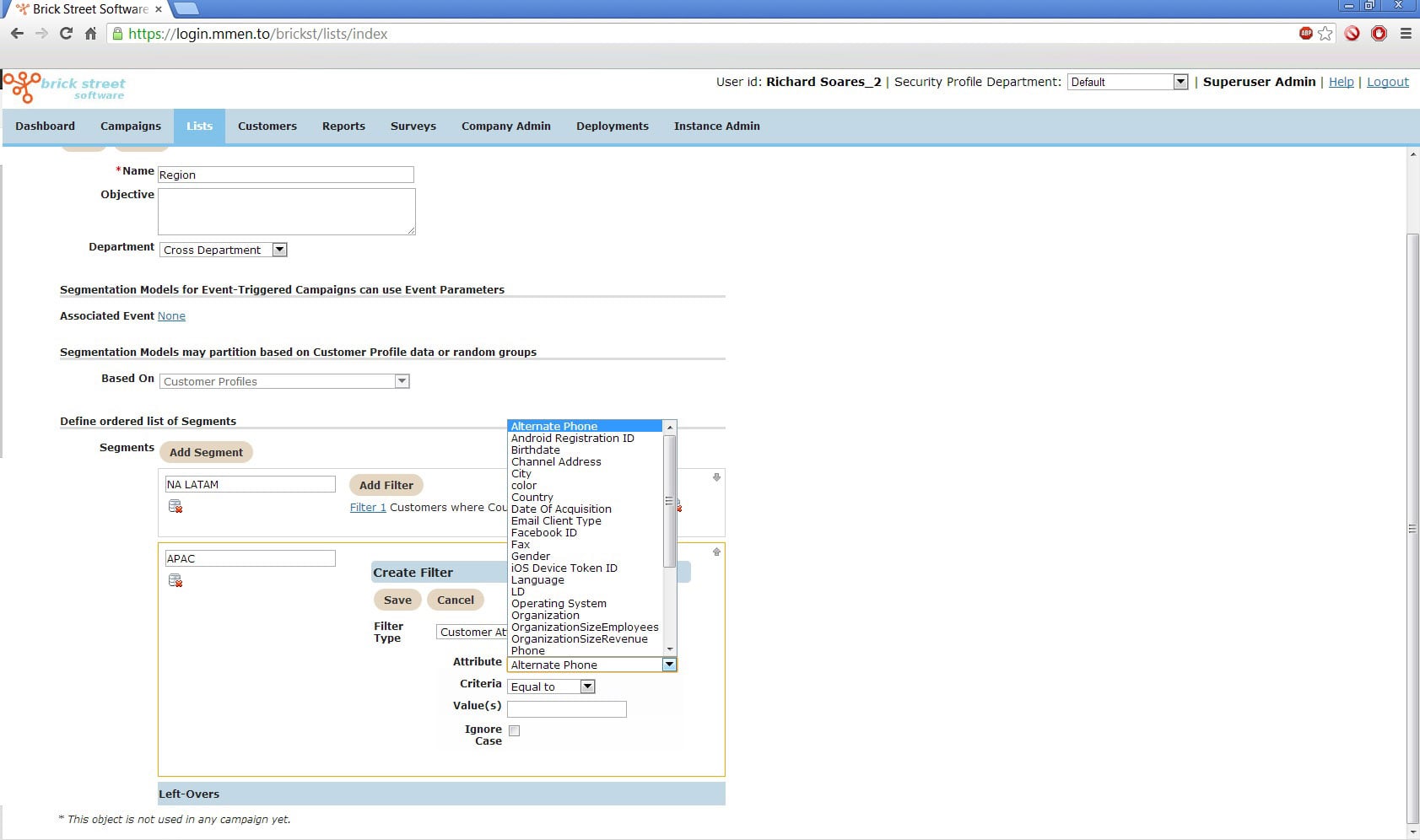Click the APAC segment delete icon

(175, 581)
